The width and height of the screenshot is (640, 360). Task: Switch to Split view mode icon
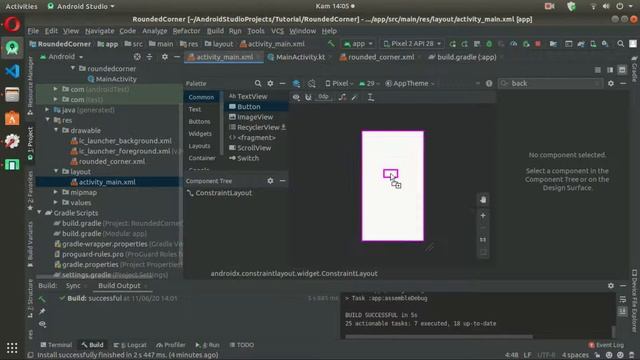(x=610, y=70)
